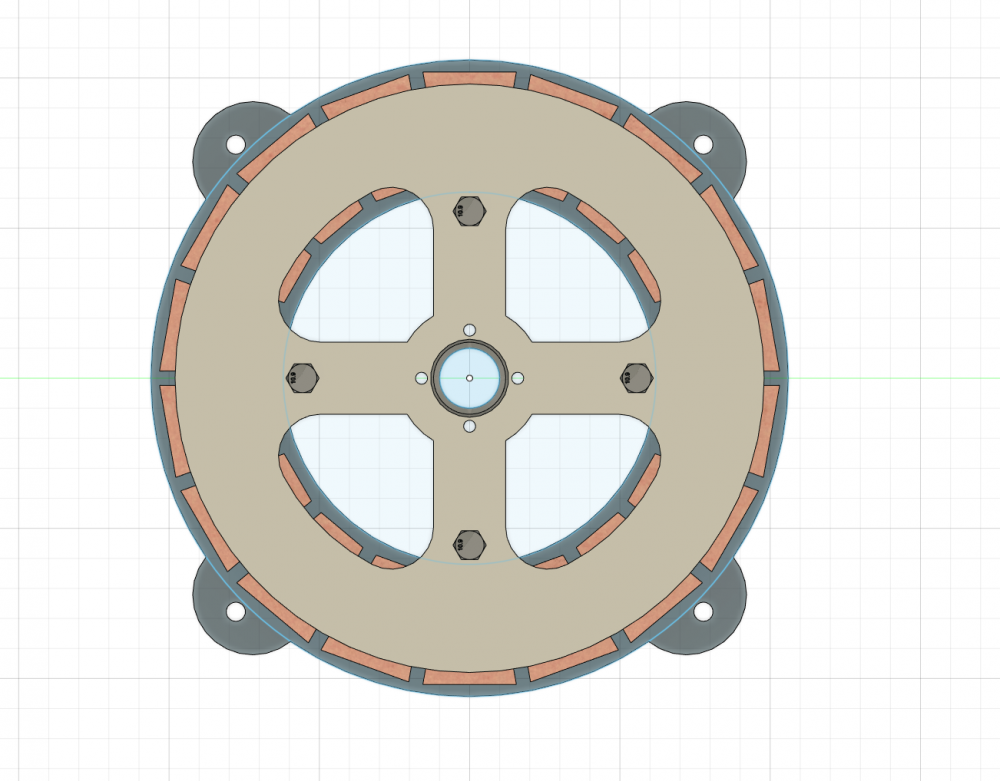The width and height of the screenshot is (1000, 781).
Task: Select the bottom hex bolt head
Action: [469, 545]
